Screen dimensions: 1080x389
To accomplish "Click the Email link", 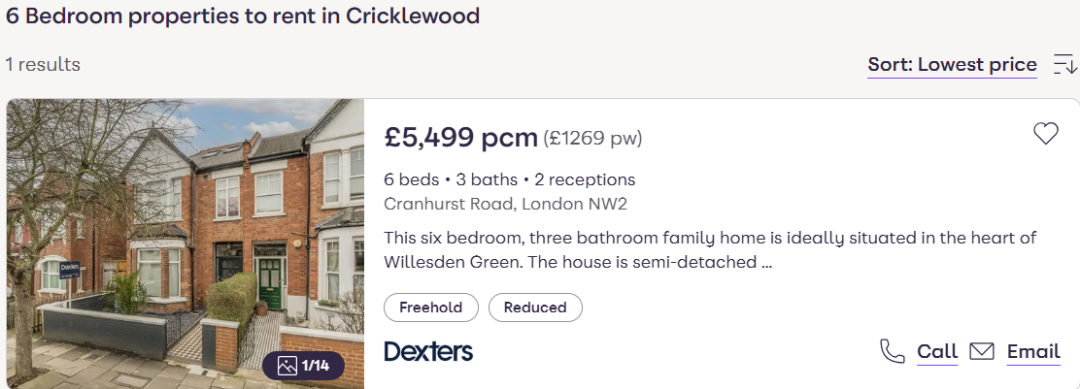I will (1033, 352).
